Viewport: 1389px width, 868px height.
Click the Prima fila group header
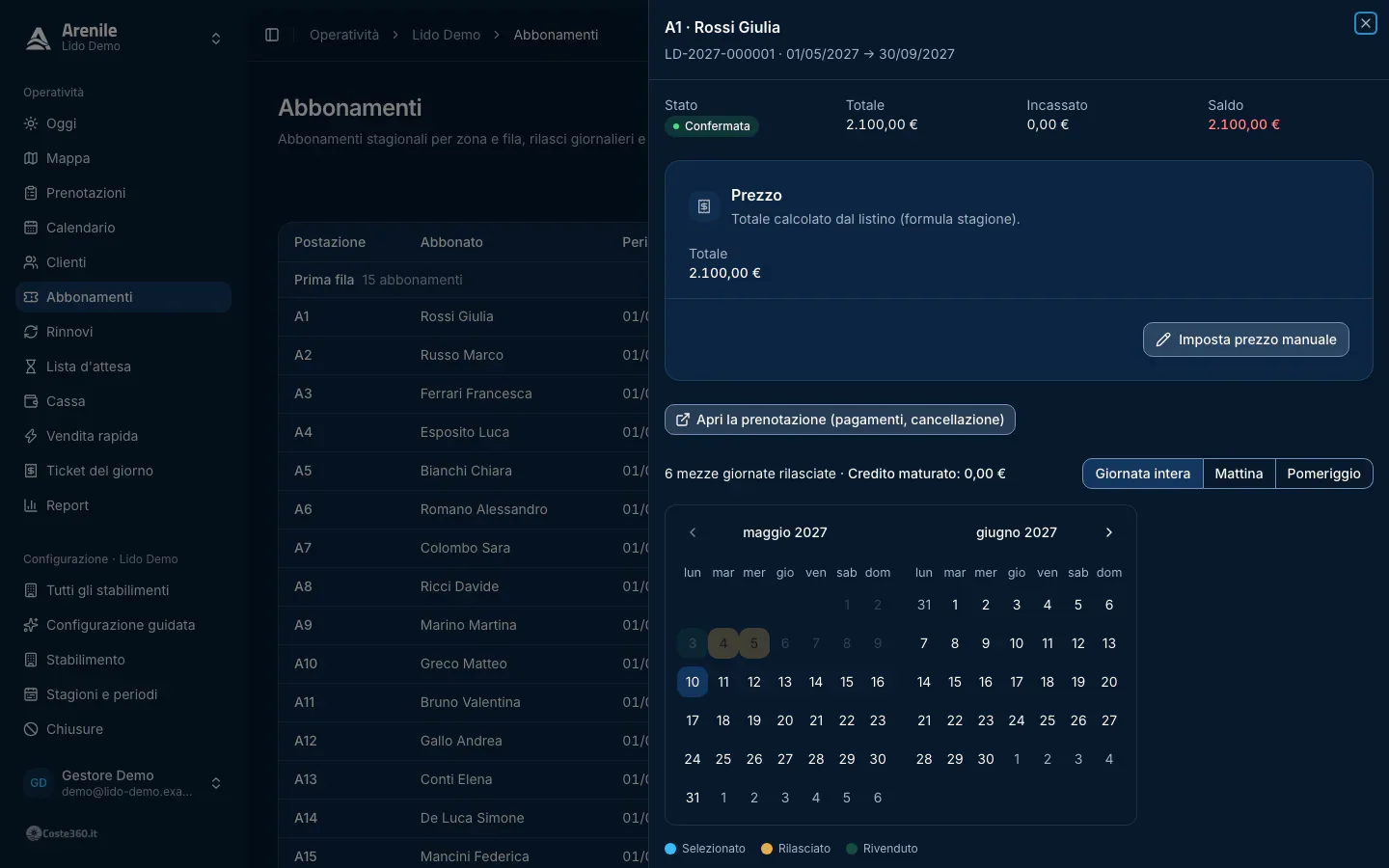(x=463, y=280)
